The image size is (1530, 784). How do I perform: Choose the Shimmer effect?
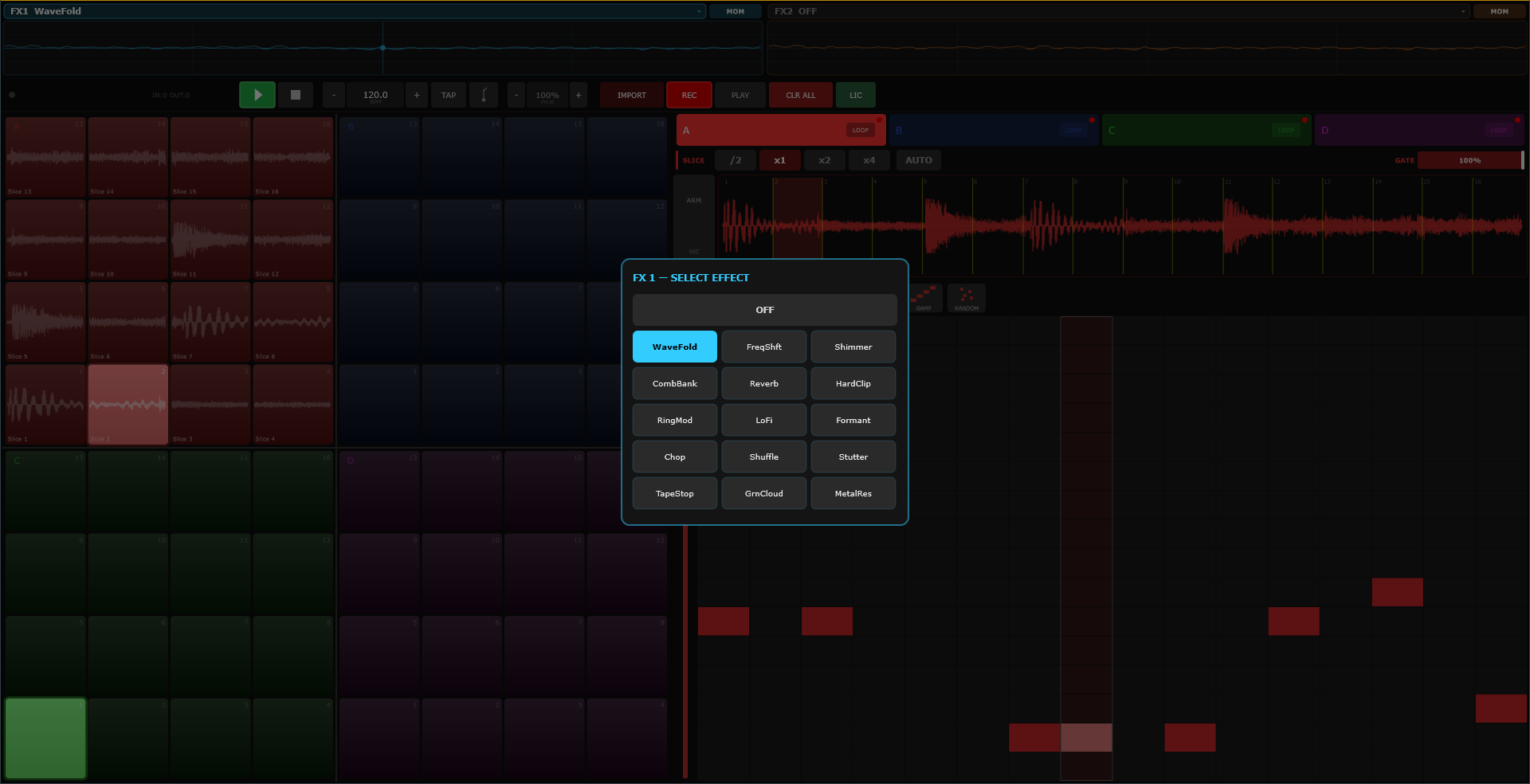853,347
